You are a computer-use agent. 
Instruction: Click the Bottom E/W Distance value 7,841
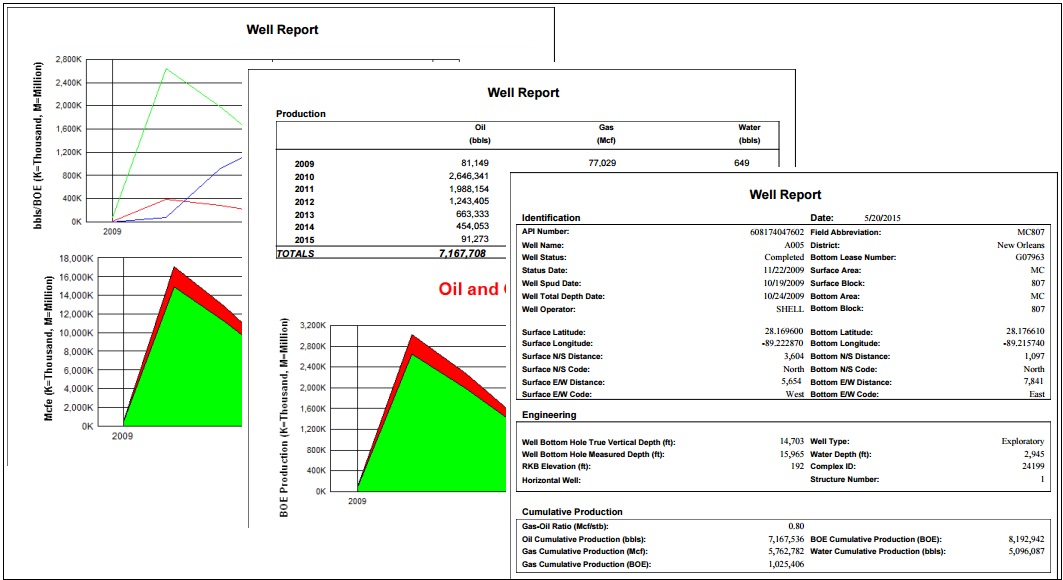tap(1035, 382)
